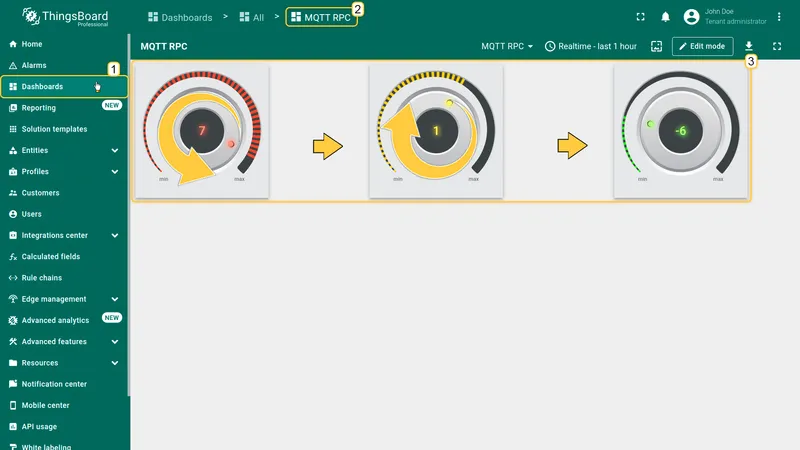The height and width of the screenshot is (450, 800).
Task: Expand the Edge management chevron
Action: click(115, 299)
